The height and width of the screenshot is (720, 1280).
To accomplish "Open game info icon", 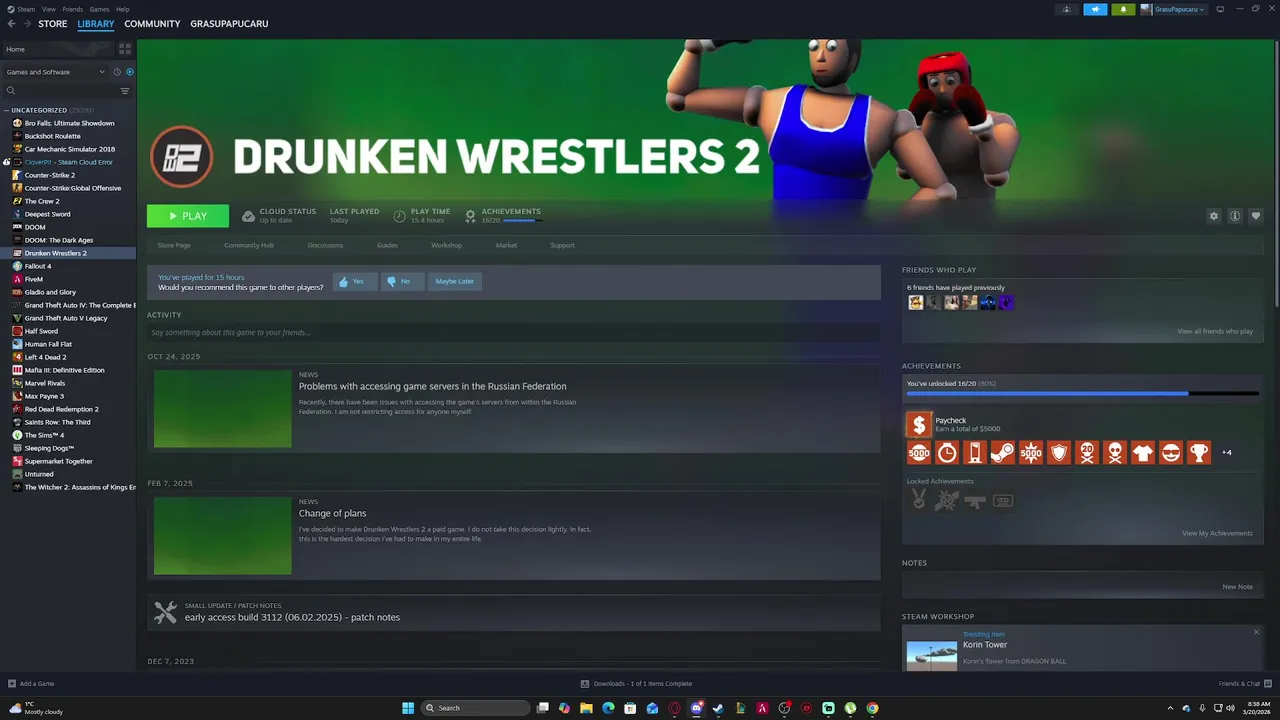I will (1235, 216).
